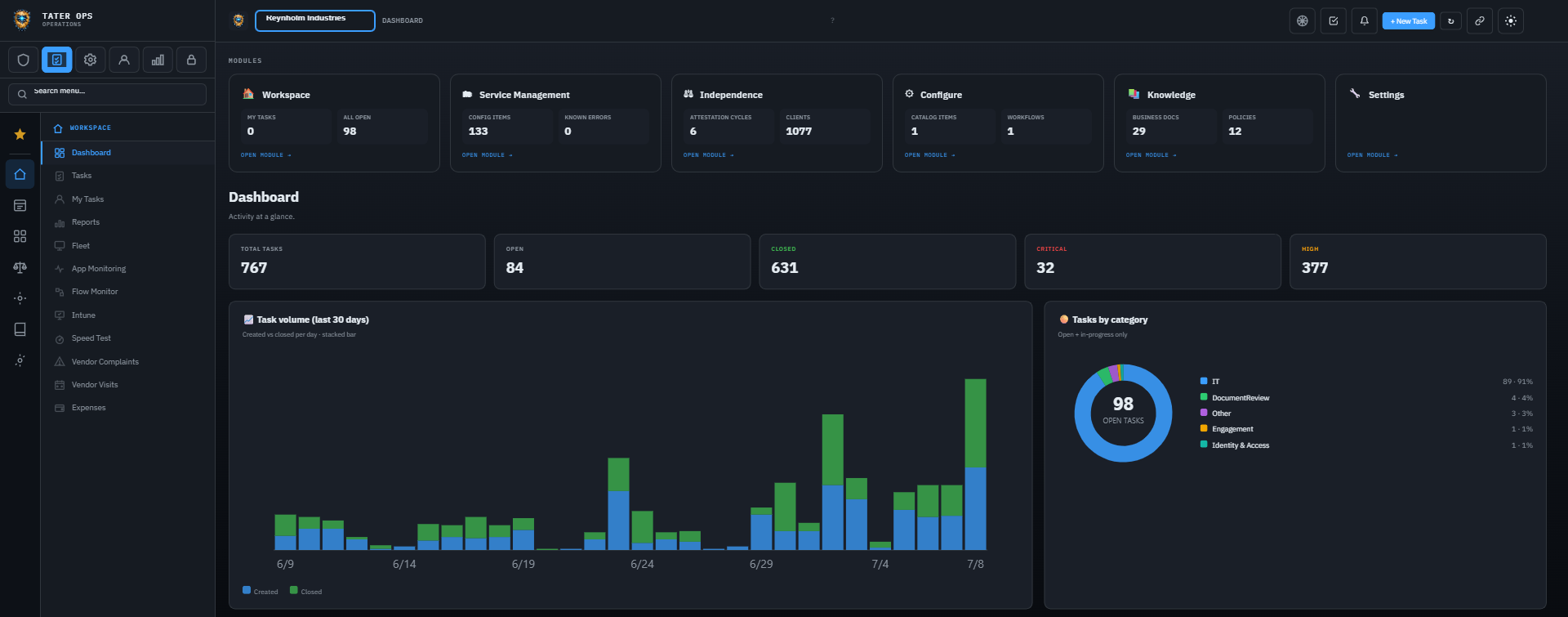
Task: Open module link on Knowledge card
Action: pos(1151,155)
